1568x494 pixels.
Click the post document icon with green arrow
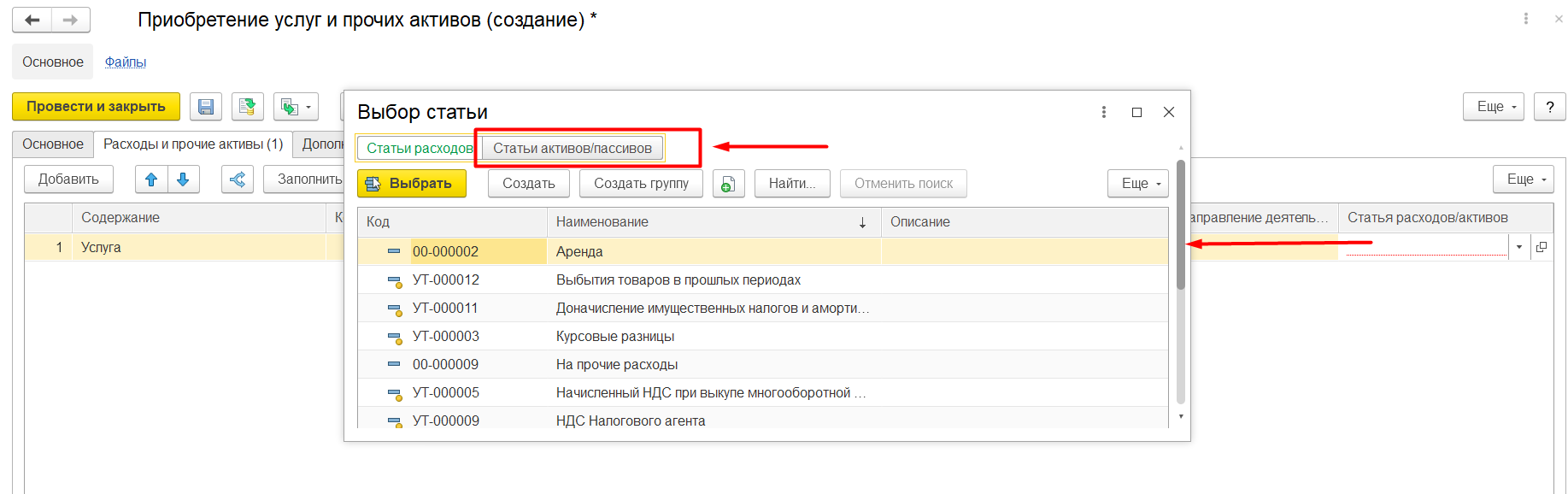(248, 107)
